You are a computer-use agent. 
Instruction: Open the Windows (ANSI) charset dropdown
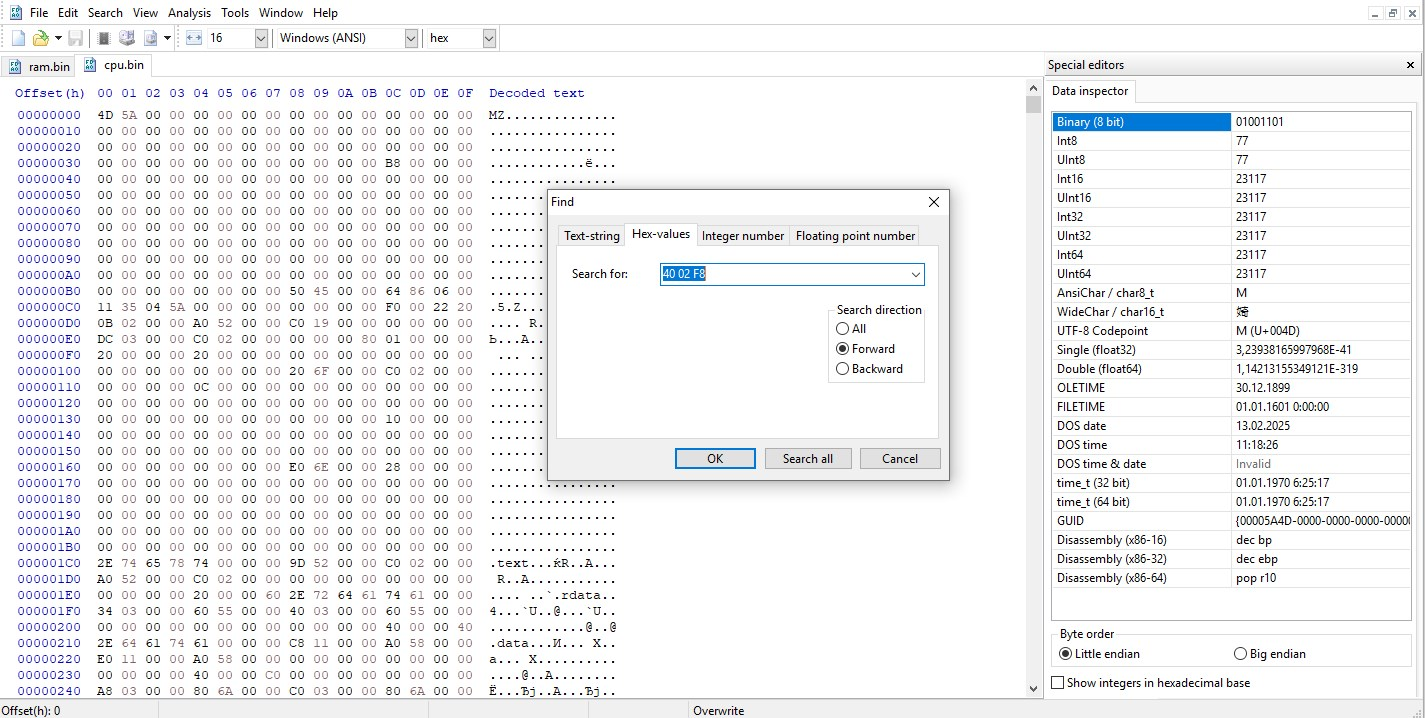[x=411, y=38]
